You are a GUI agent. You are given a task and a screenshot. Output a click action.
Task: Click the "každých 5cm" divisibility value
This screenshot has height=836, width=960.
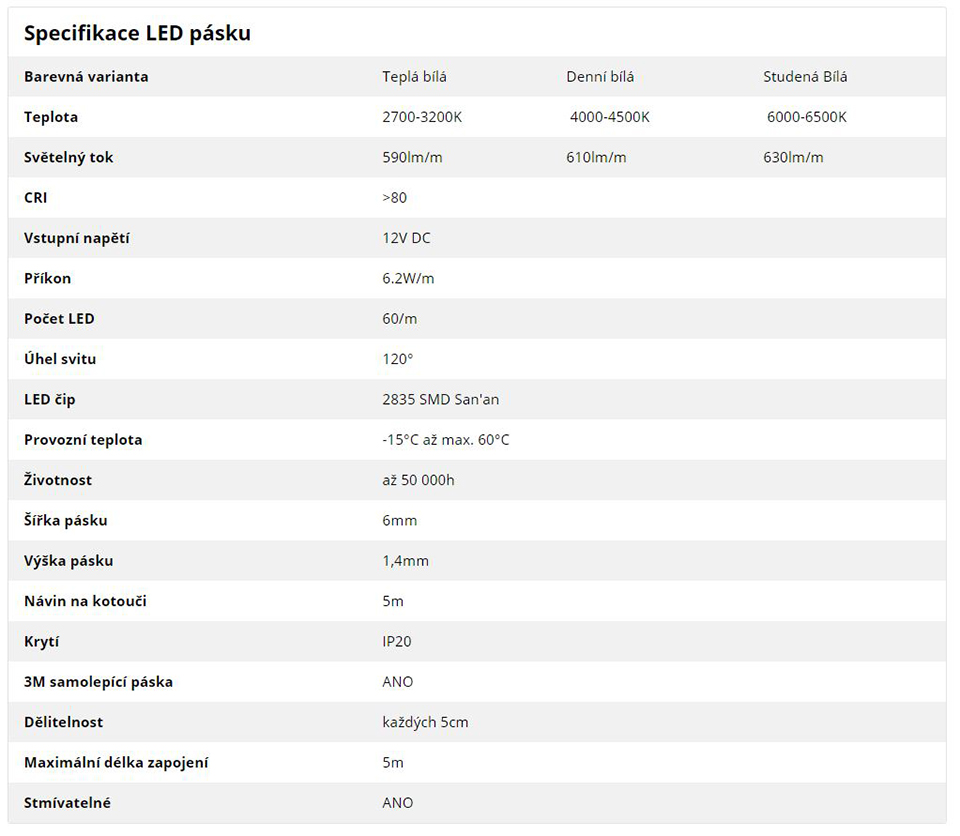coord(425,722)
